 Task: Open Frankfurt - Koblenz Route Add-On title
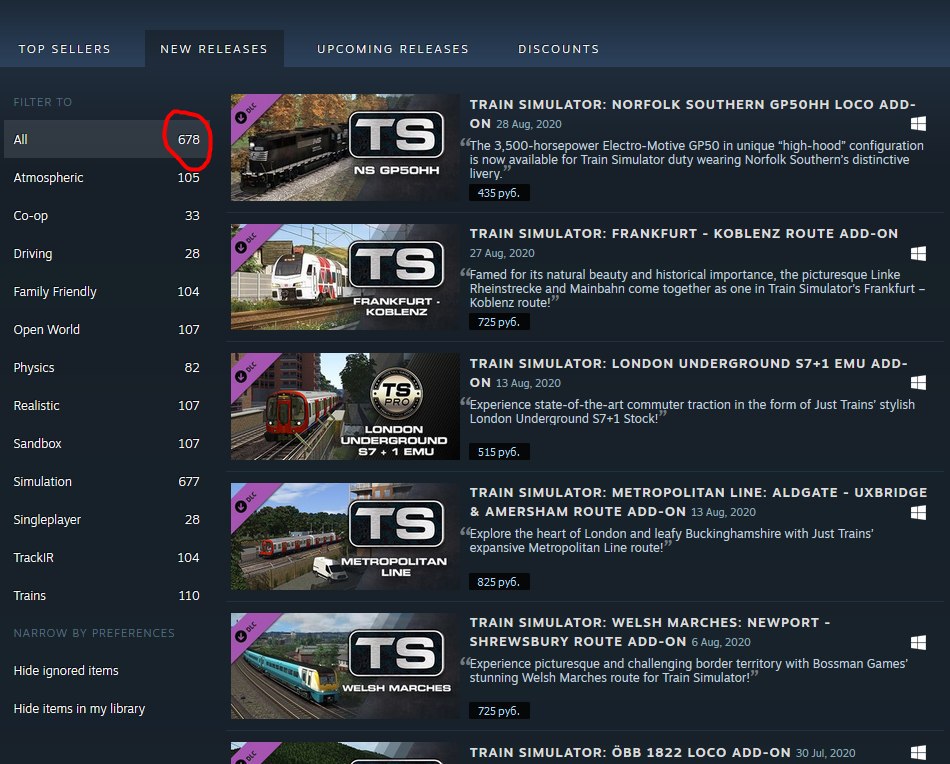point(684,234)
